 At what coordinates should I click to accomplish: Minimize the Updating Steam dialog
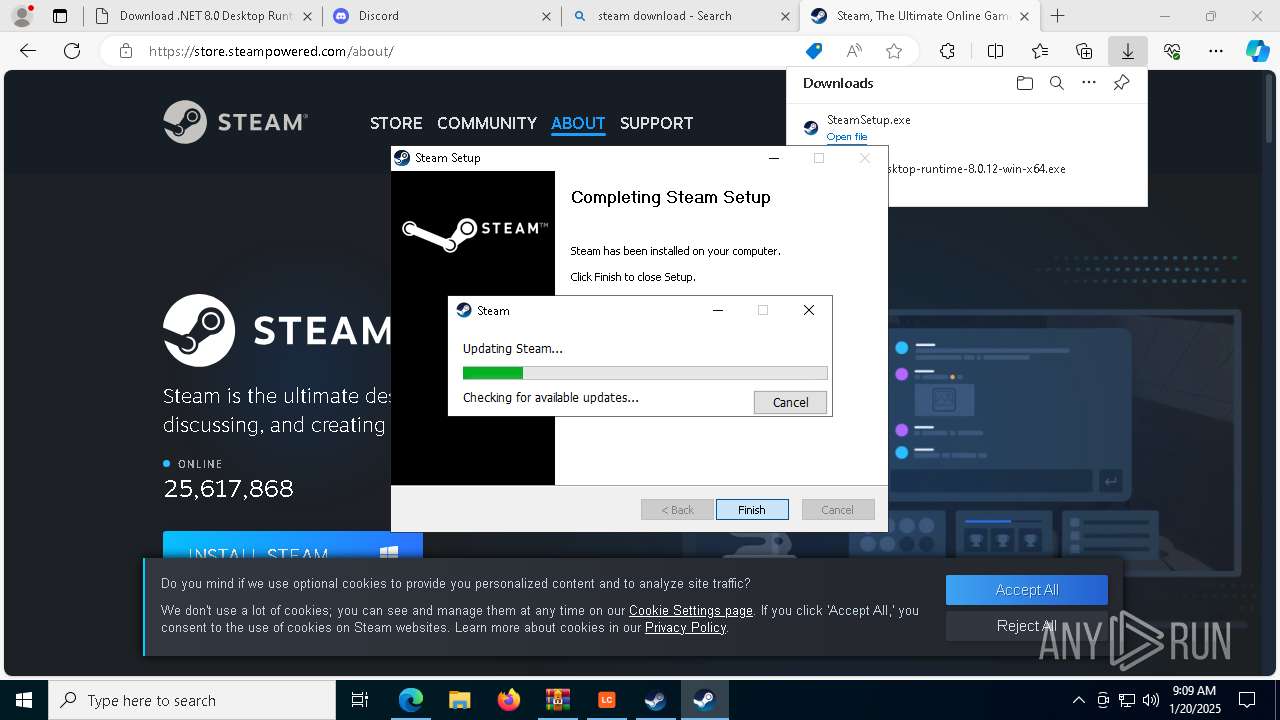717,310
